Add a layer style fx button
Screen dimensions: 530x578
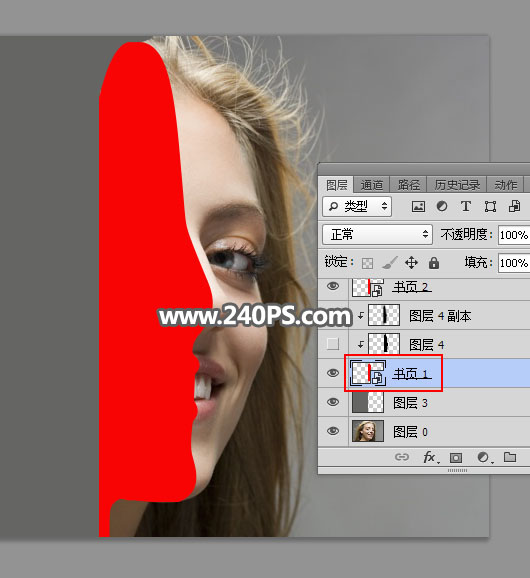point(430,457)
